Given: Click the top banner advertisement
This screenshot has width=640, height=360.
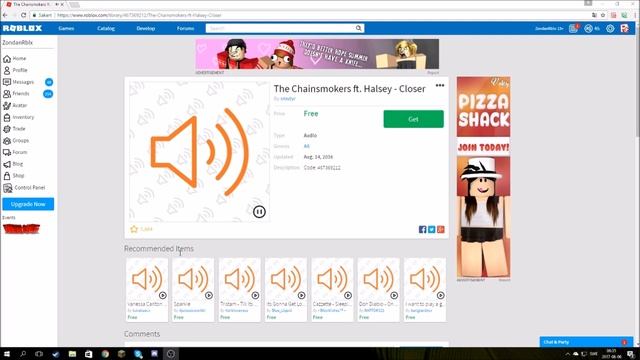Looking at the screenshot, I should (x=317, y=54).
